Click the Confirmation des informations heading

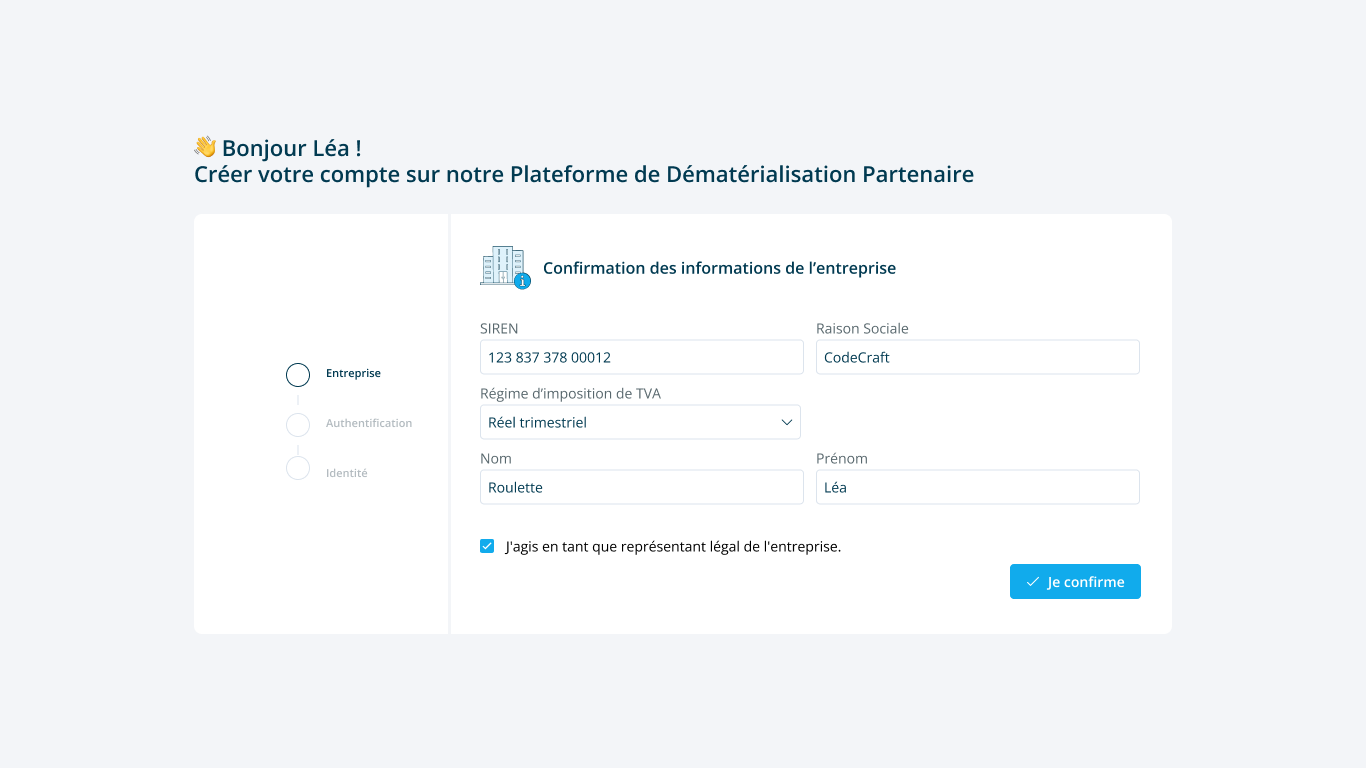click(x=719, y=268)
